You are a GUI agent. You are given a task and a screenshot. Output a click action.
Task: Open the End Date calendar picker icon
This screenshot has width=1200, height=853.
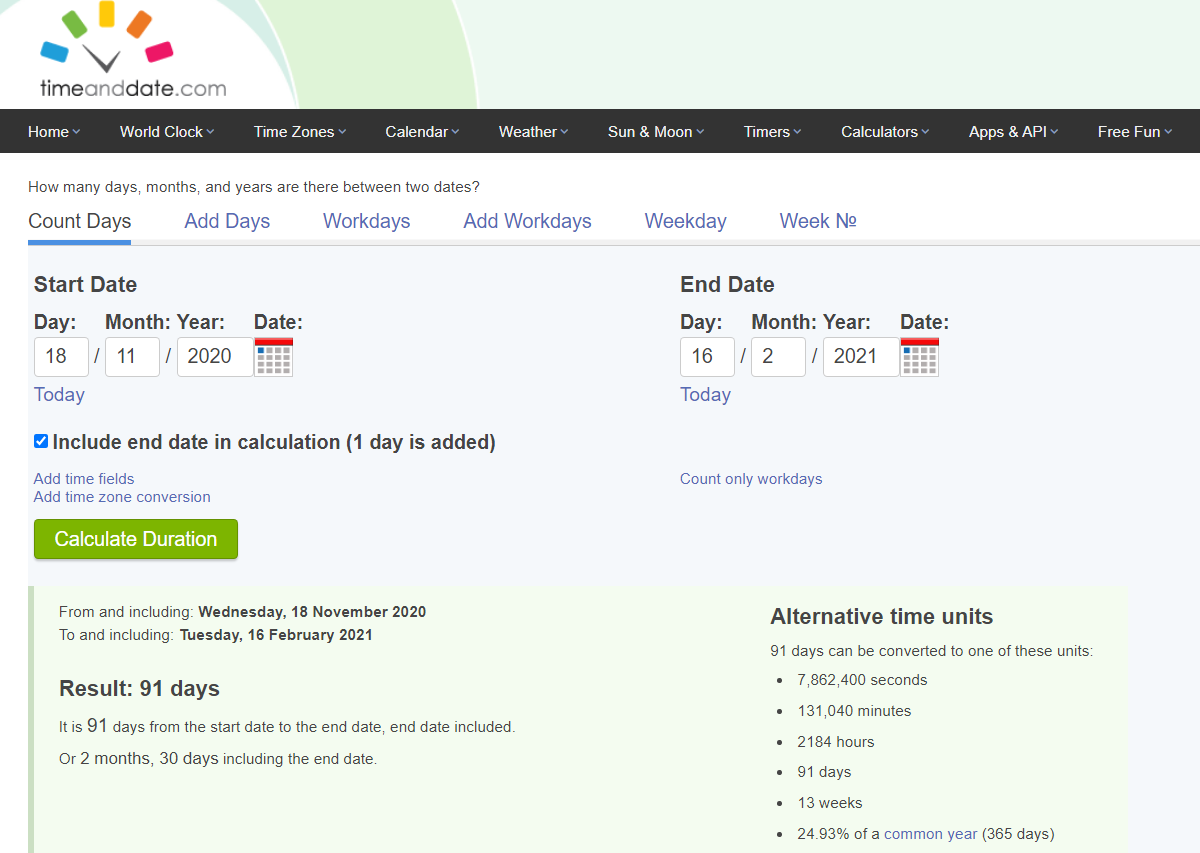[920, 357]
